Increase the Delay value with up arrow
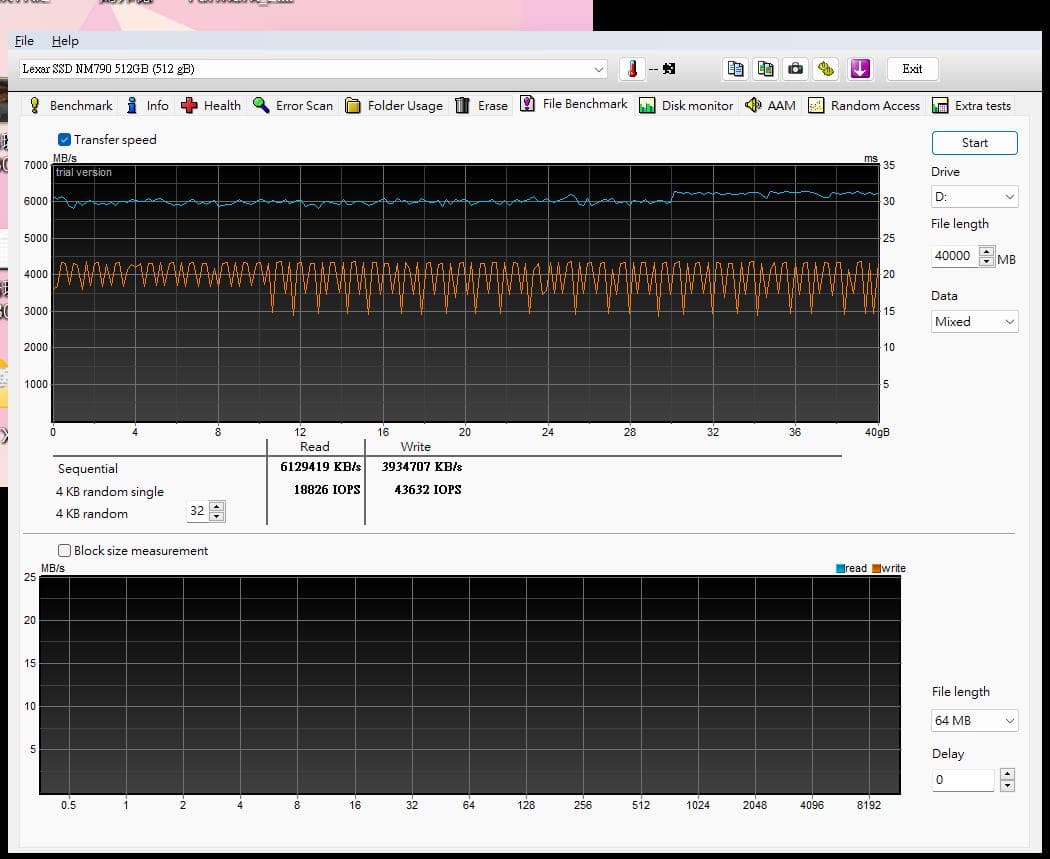Screen dimensions: 1050x859 click(1007, 774)
